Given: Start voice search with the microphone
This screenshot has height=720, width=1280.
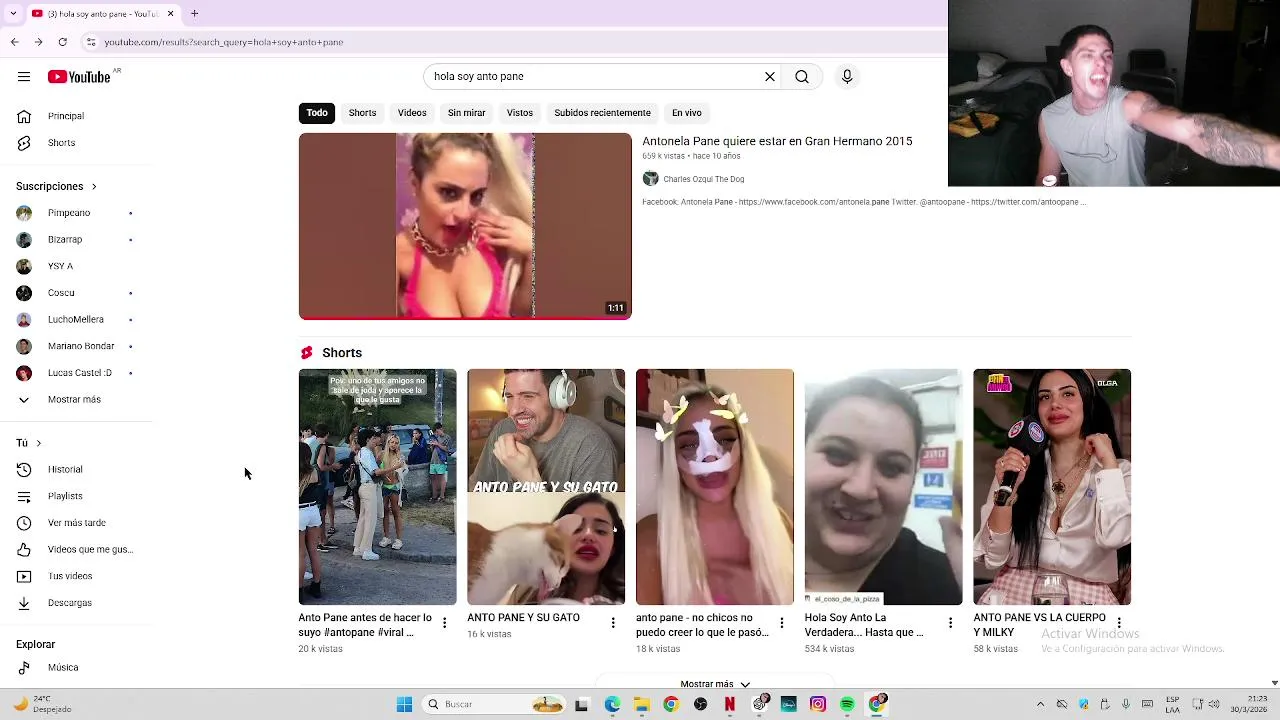Looking at the screenshot, I should [847, 77].
